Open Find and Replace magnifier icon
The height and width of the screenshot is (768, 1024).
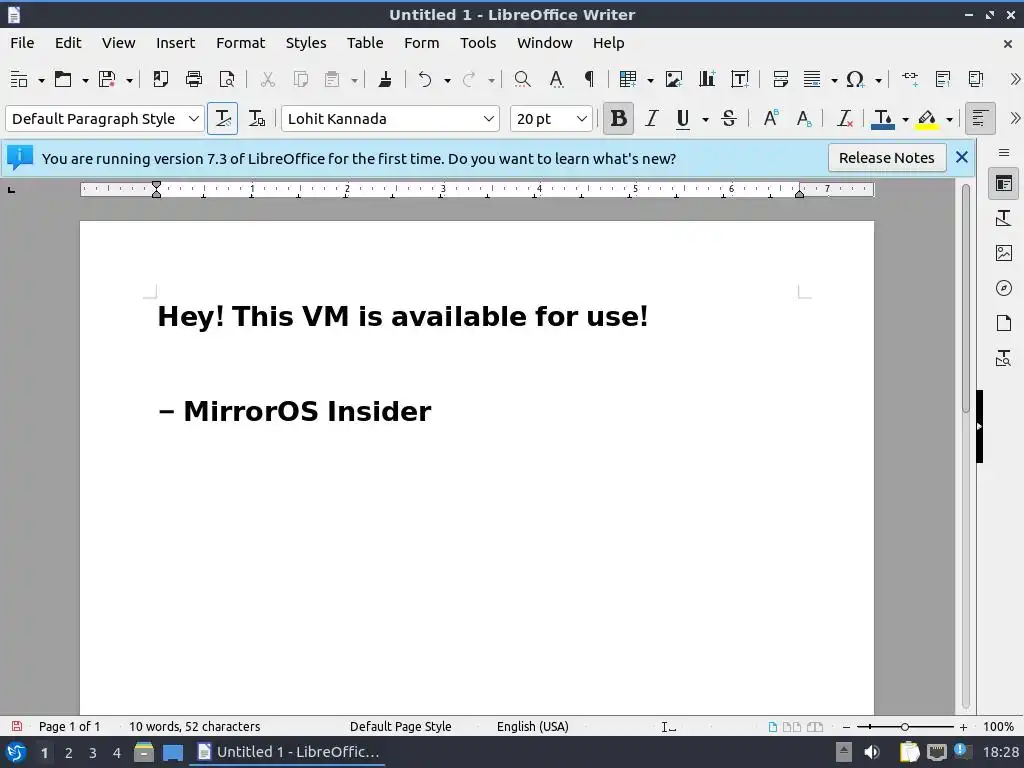click(x=522, y=80)
